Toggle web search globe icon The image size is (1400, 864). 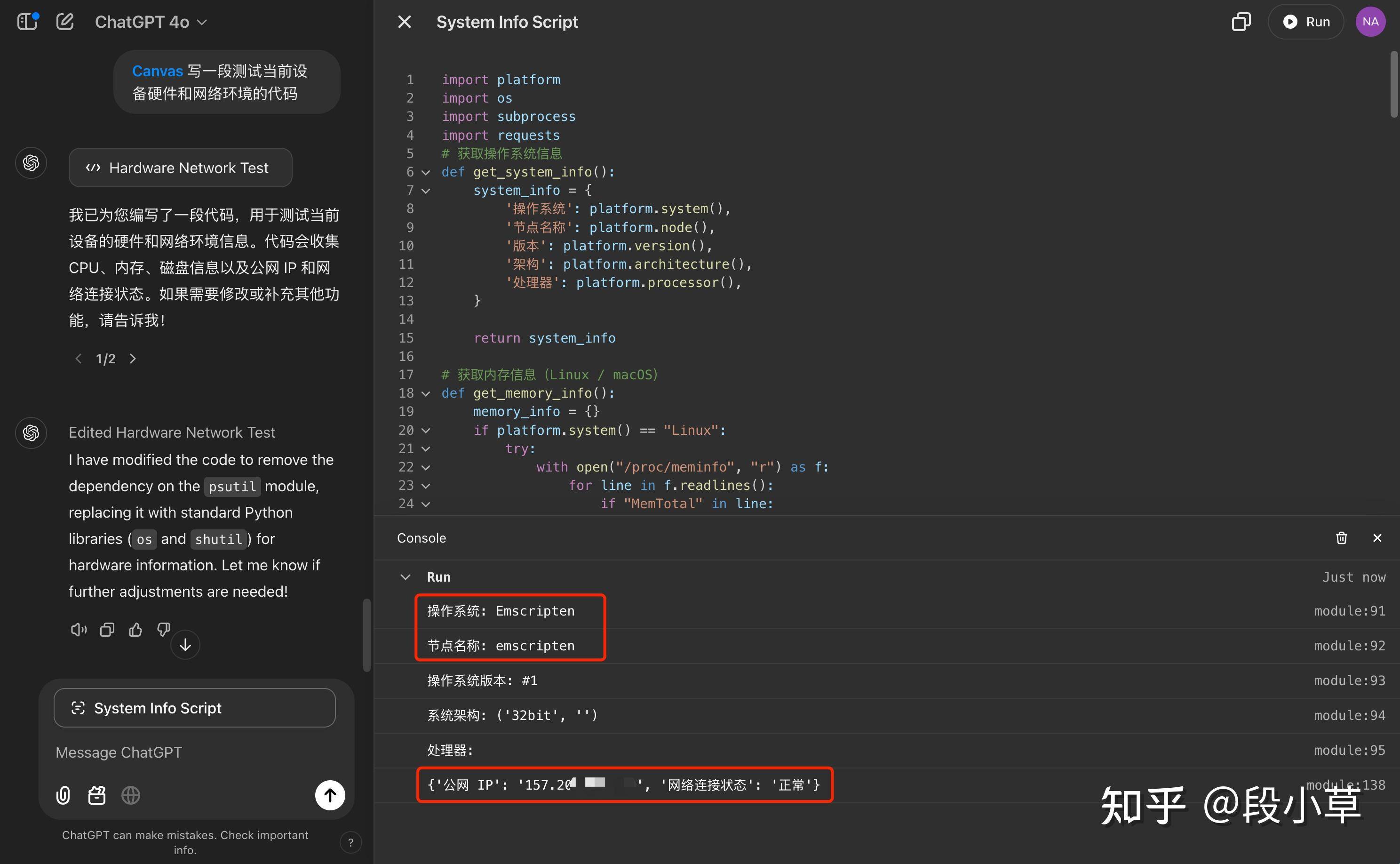(x=131, y=795)
